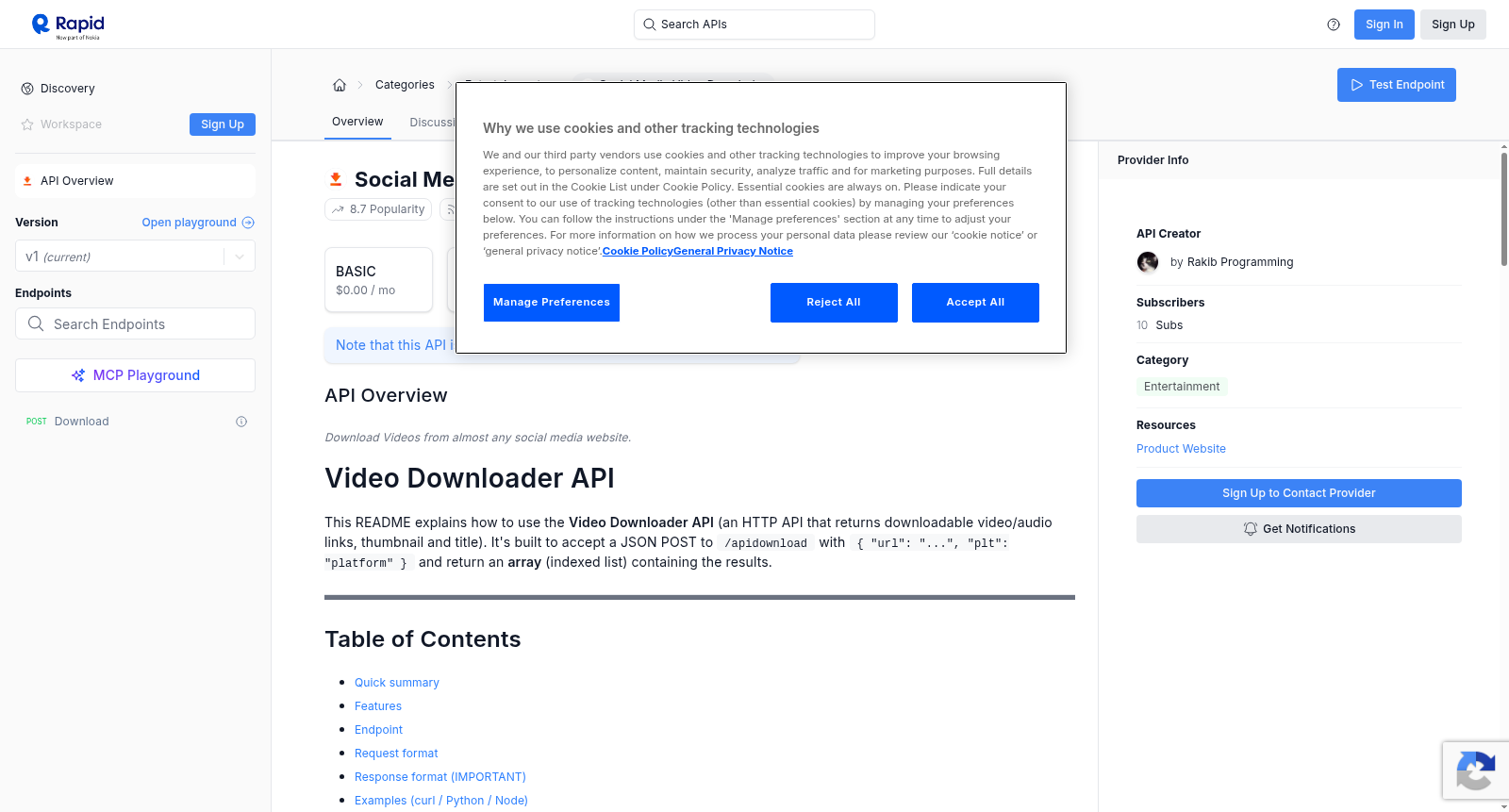
Task: Click the Rakib Programming avatar
Action: click(1148, 262)
